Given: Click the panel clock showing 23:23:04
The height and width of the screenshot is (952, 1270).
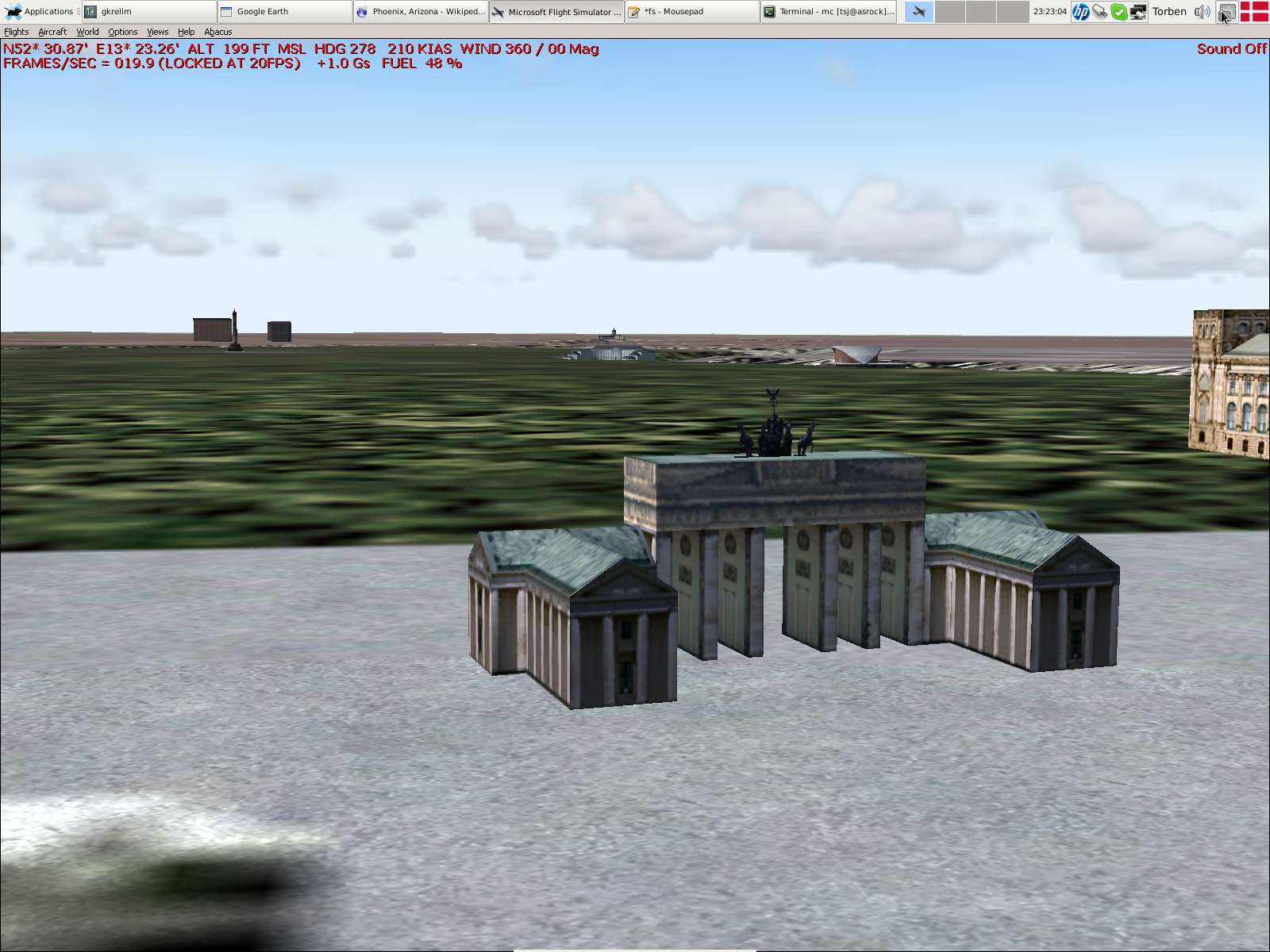Looking at the screenshot, I should (x=1049, y=12).
